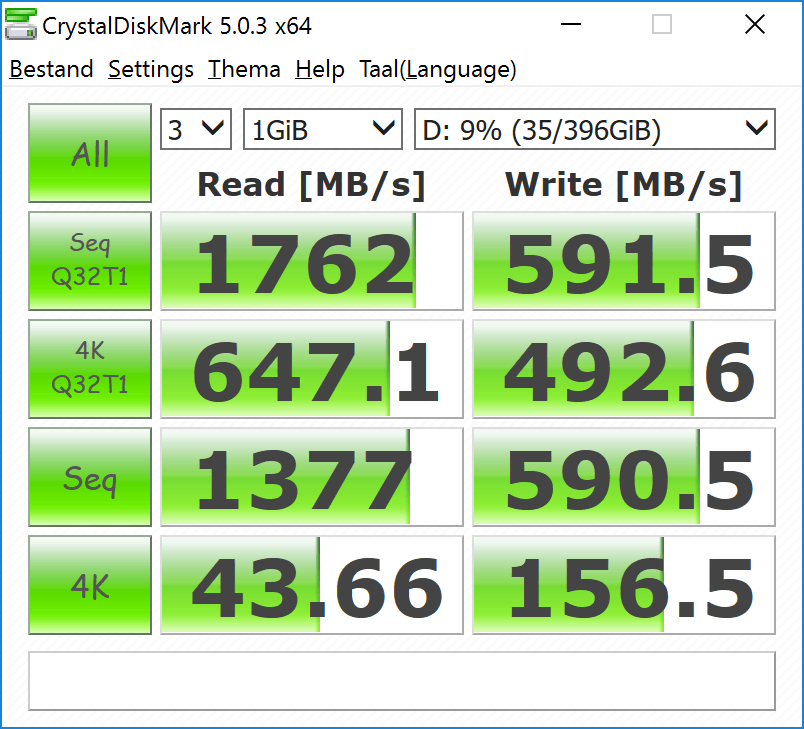Viewport: 804px width, 729px height.
Task: Open the Settings menu
Action: tap(151, 69)
